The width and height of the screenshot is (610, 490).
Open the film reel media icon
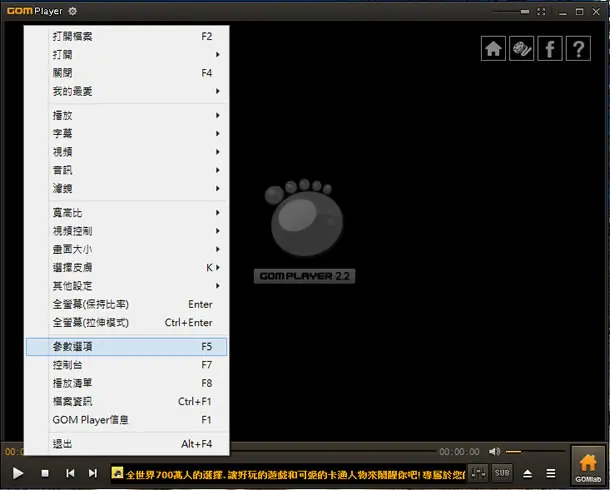pos(522,49)
